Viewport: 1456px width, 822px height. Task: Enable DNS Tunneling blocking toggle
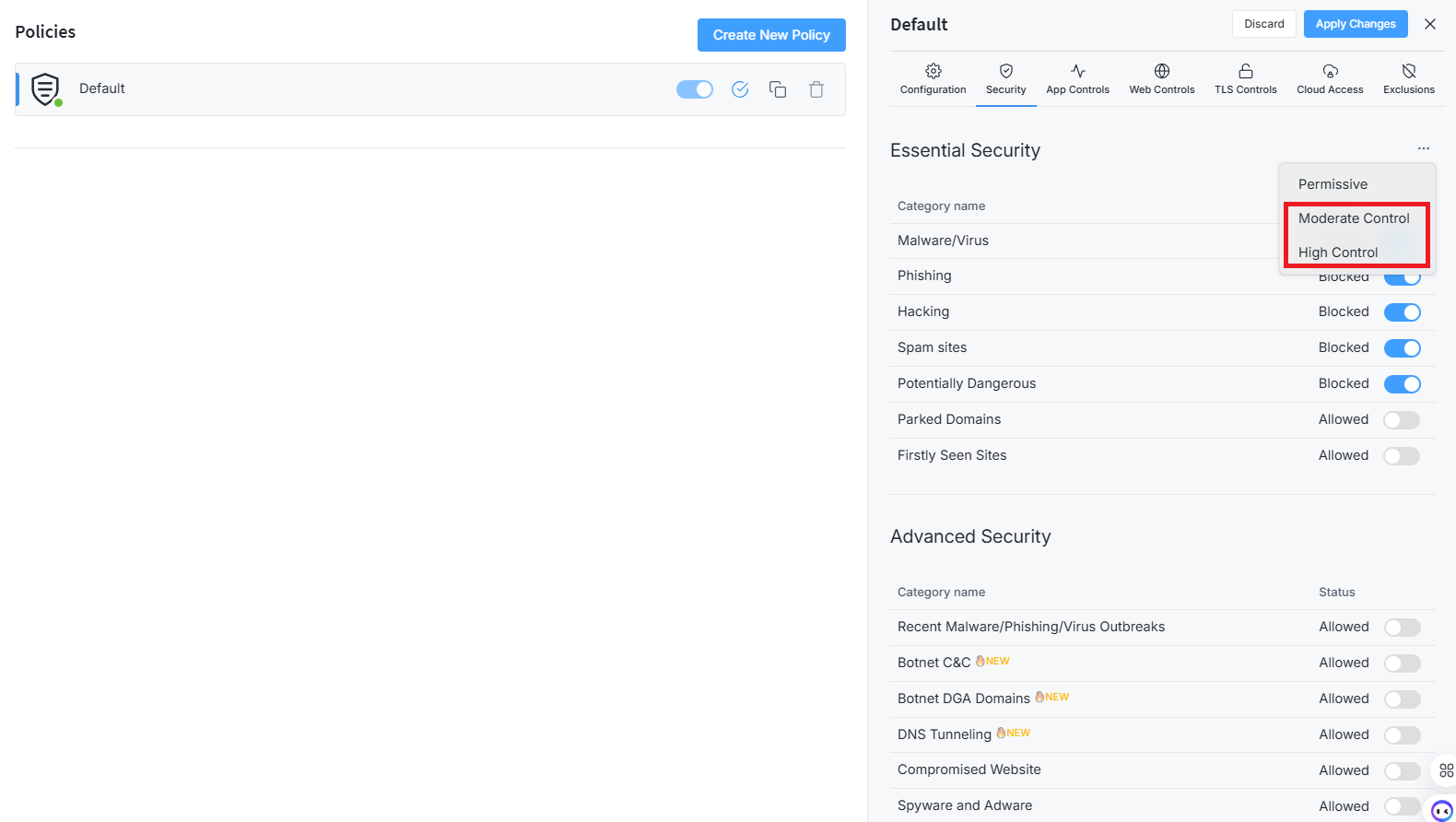coord(1402,735)
